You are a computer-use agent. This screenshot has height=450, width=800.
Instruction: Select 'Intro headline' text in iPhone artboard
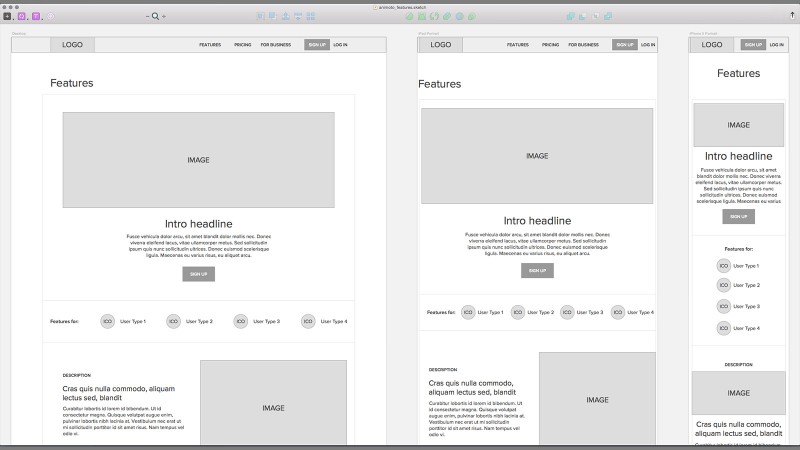739,156
